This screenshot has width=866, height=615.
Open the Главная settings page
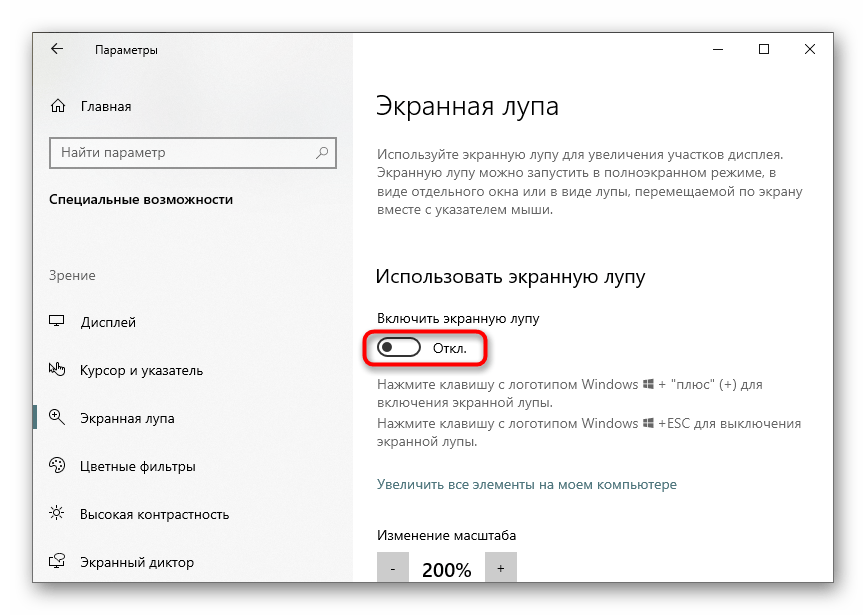coord(106,107)
